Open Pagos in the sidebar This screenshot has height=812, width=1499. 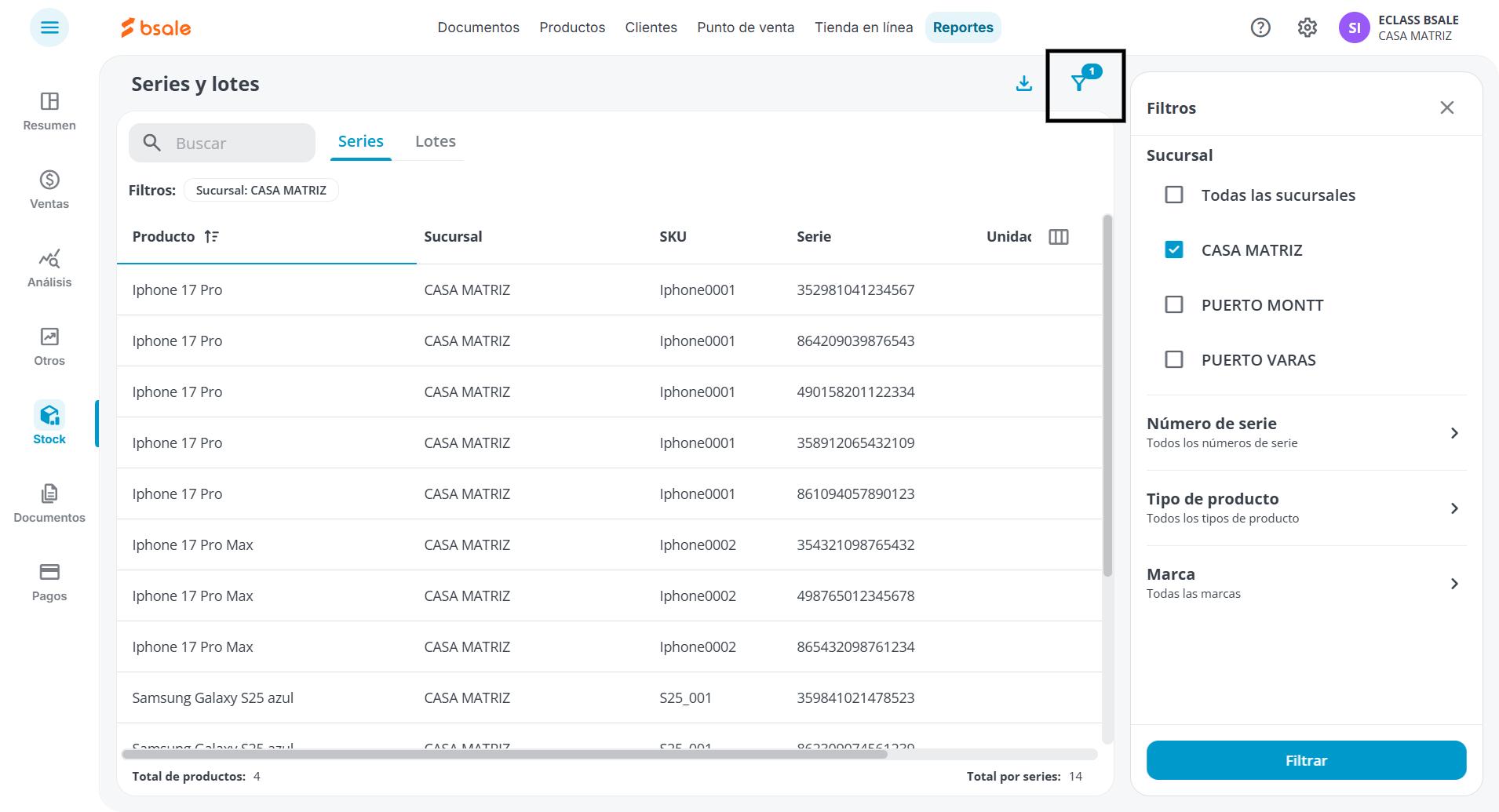click(49, 581)
